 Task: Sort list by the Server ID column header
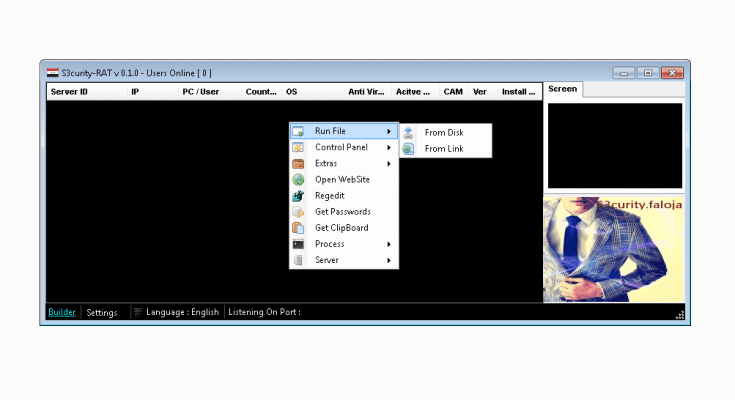70,92
